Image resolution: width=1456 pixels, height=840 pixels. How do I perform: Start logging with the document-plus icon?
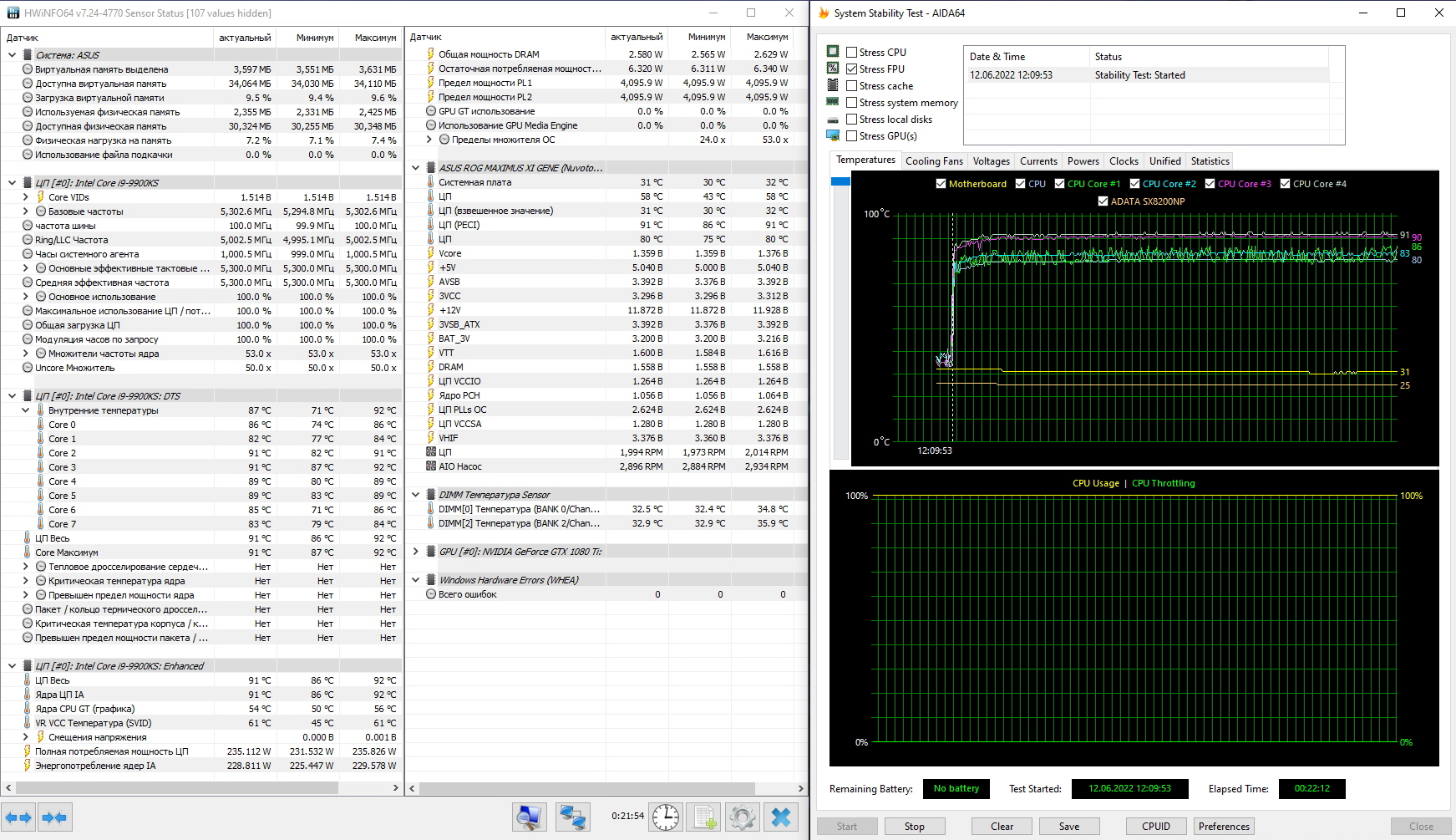pos(704,817)
